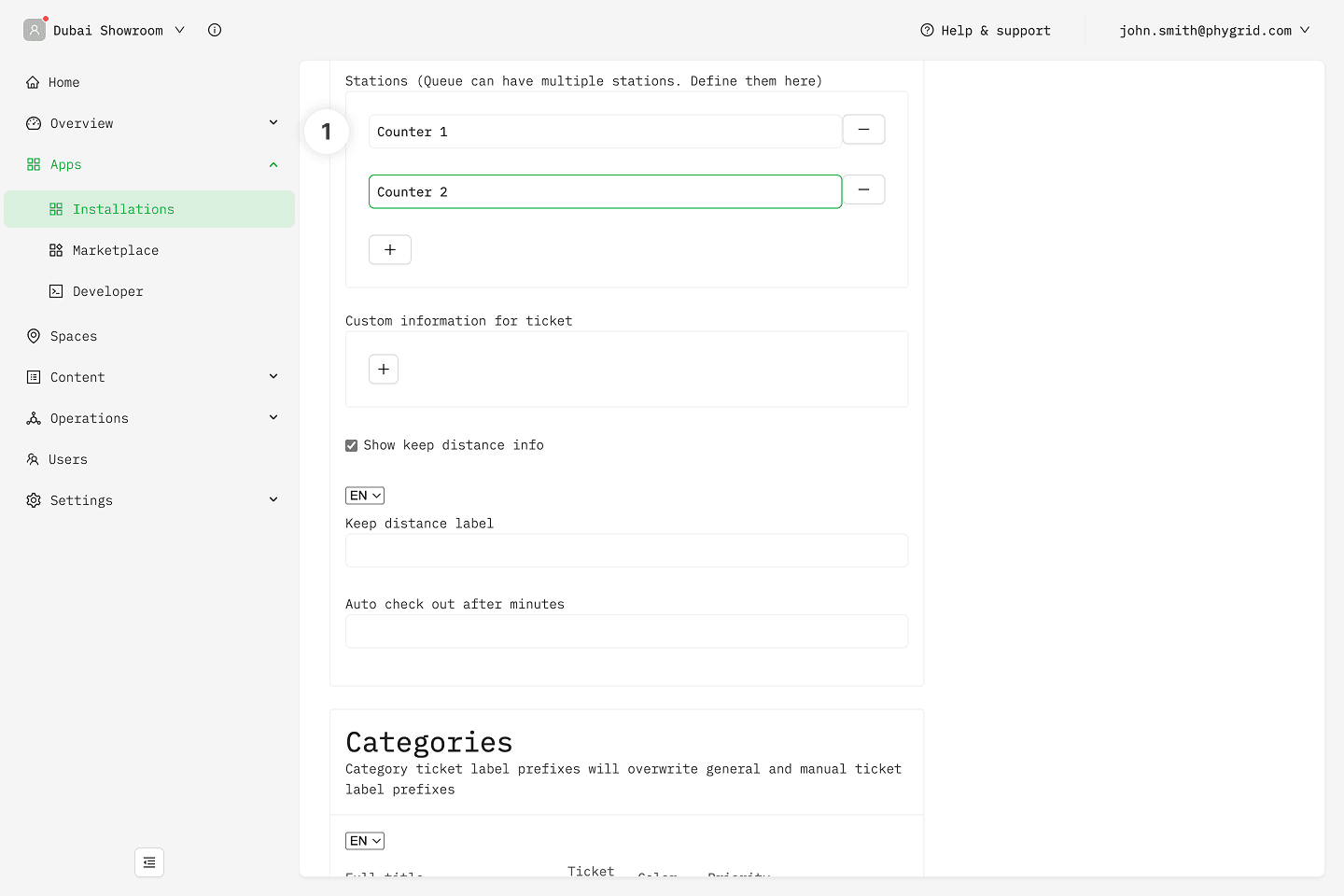Click the Keep distance label input field
This screenshot has width=1344, height=896.
(x=626, y=551)
